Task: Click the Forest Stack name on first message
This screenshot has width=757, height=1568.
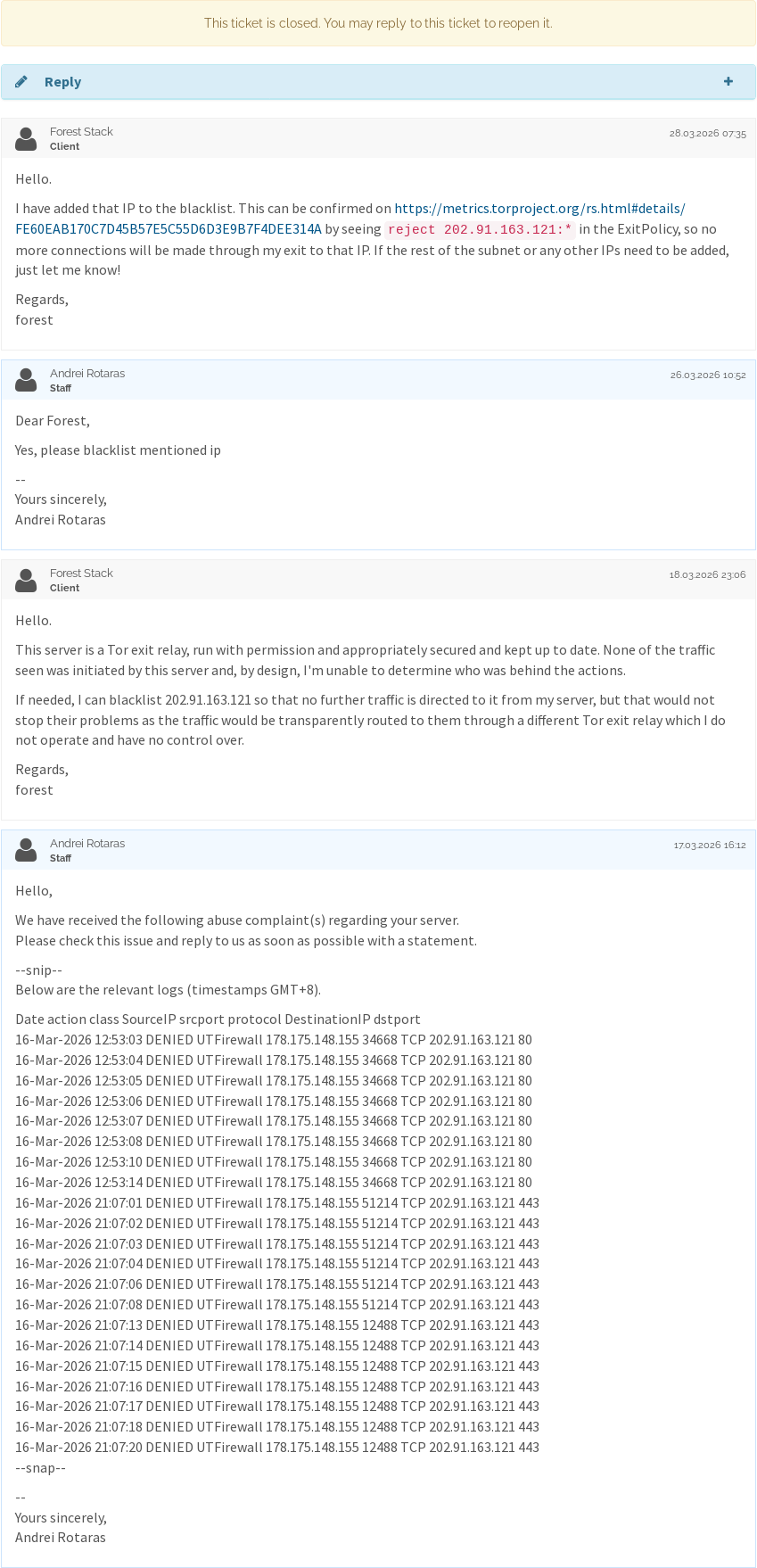Action: (x=81, y=132)
